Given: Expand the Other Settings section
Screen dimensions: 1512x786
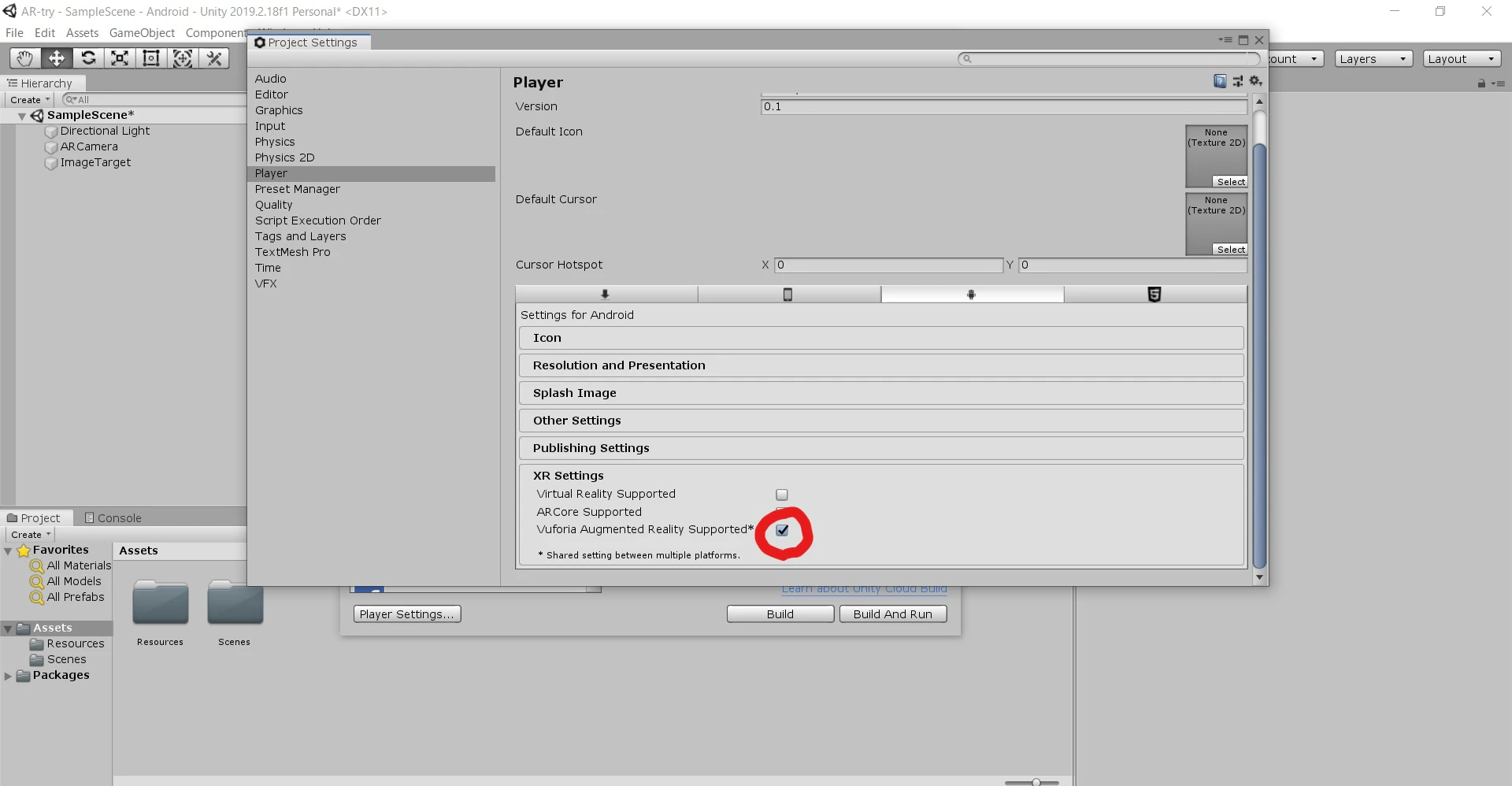Looking at the screenshot, I should coord(881,421).
